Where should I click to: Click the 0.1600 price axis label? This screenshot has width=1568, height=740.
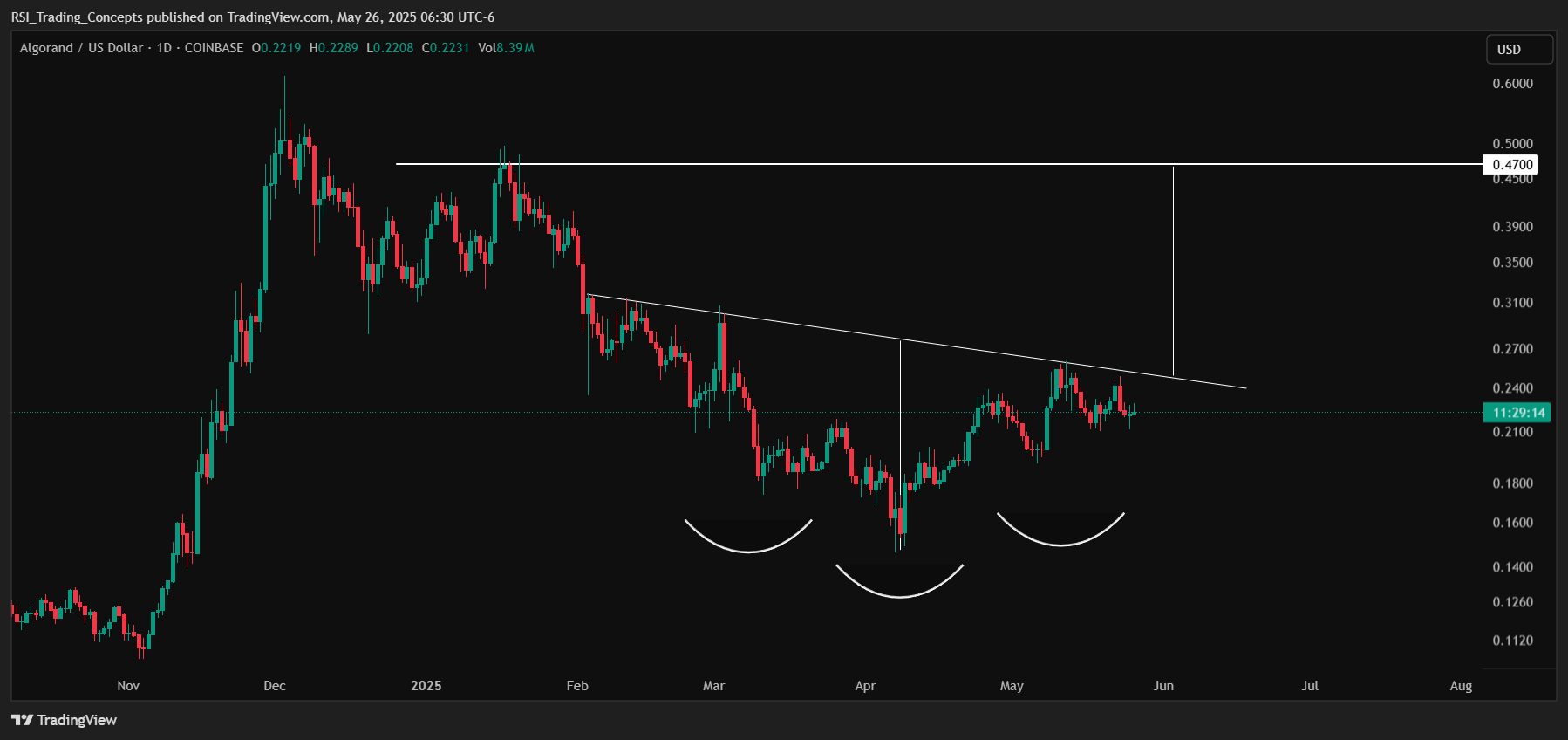point(1512,523)
